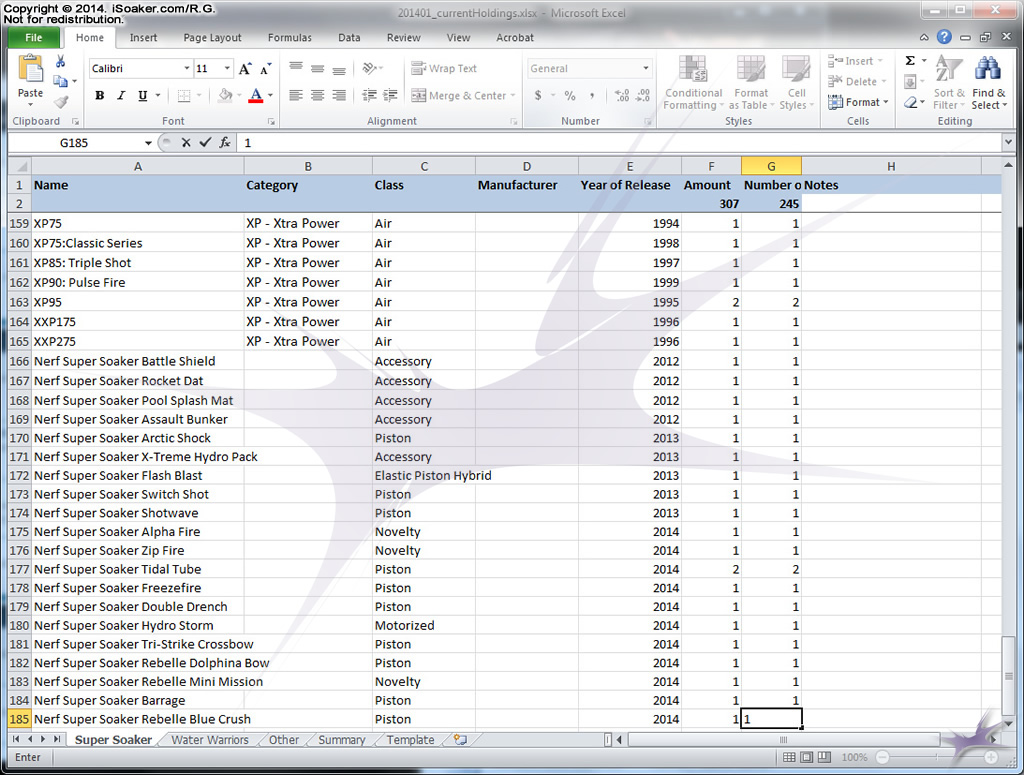The image size is (1024, 775).
Task: Click the Insert Worksheet tab icon
Action: pyautogui.click(x=460, y=740)
